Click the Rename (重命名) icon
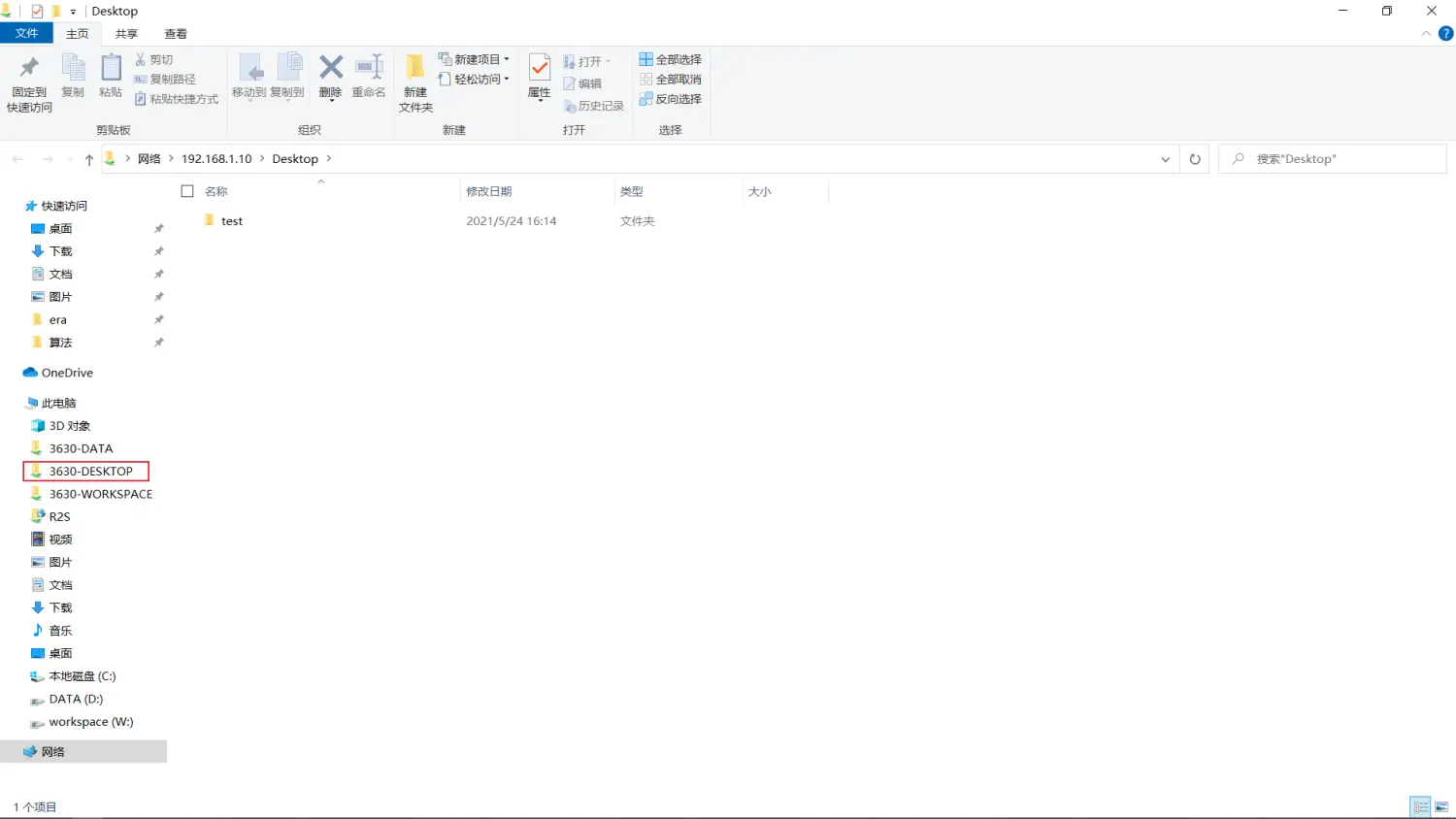Viewport: 1456px width, 819px height. coord(369,77)
